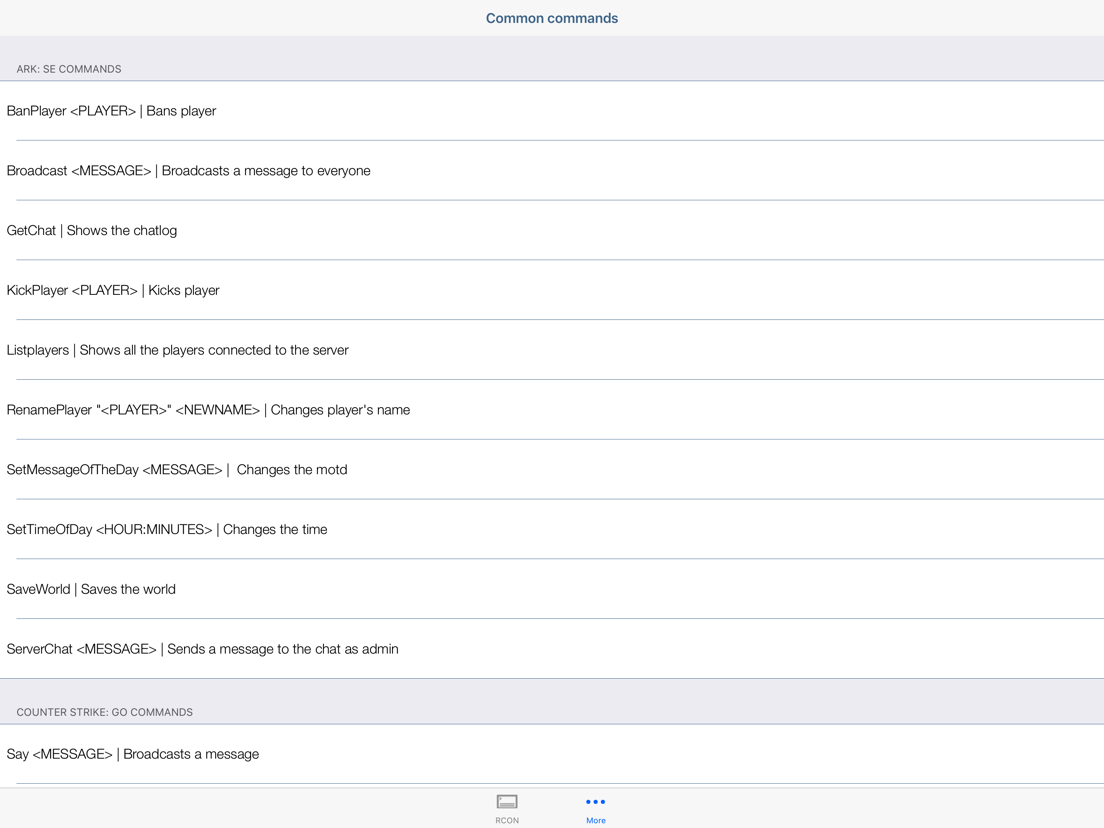
Task: Select the SaveWorld command row
Action: pyautogui.click(x=552, y=590)
